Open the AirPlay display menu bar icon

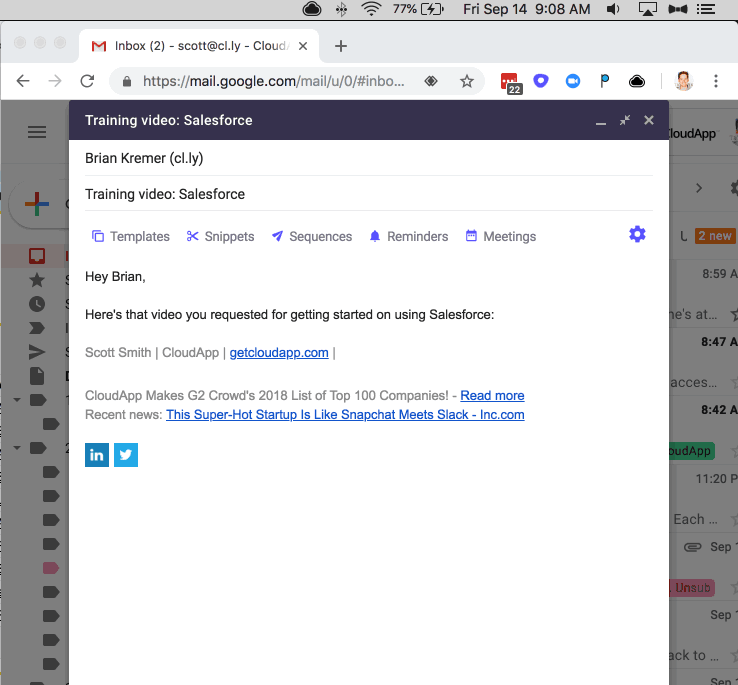tap(648, 9)
